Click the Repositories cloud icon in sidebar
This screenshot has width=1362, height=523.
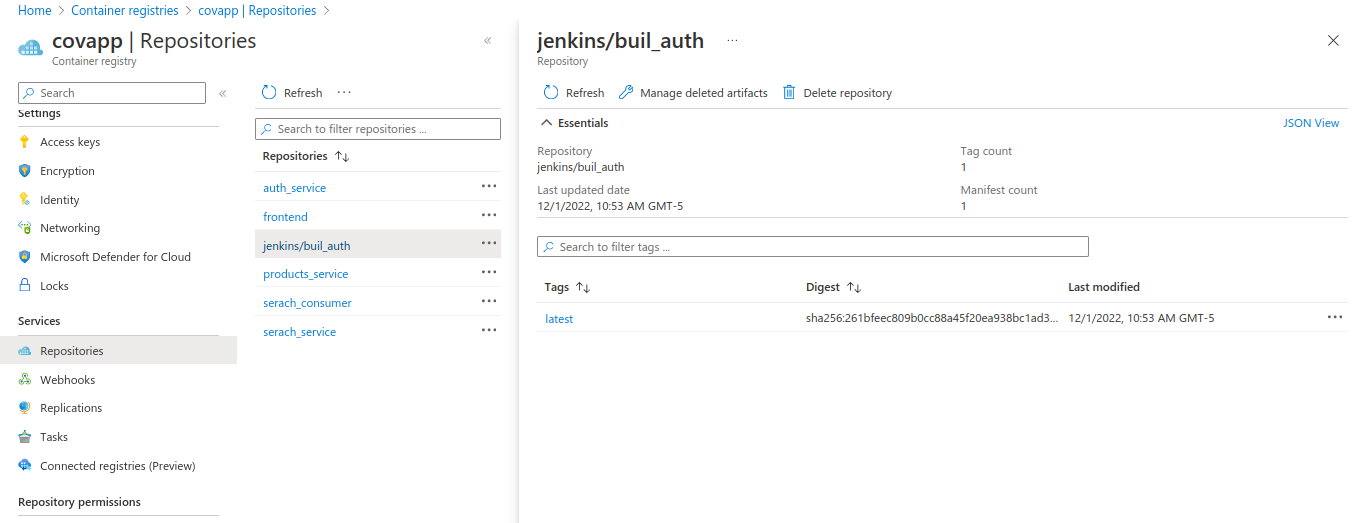[x=25, y=351]
